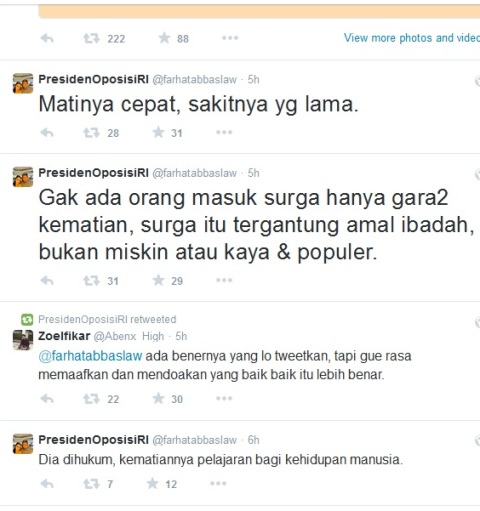Viewport: 480px width, 511px height.
Task: Retweet the 'Gak ada orang masuk surga' tweet
Action: (91, 281)
